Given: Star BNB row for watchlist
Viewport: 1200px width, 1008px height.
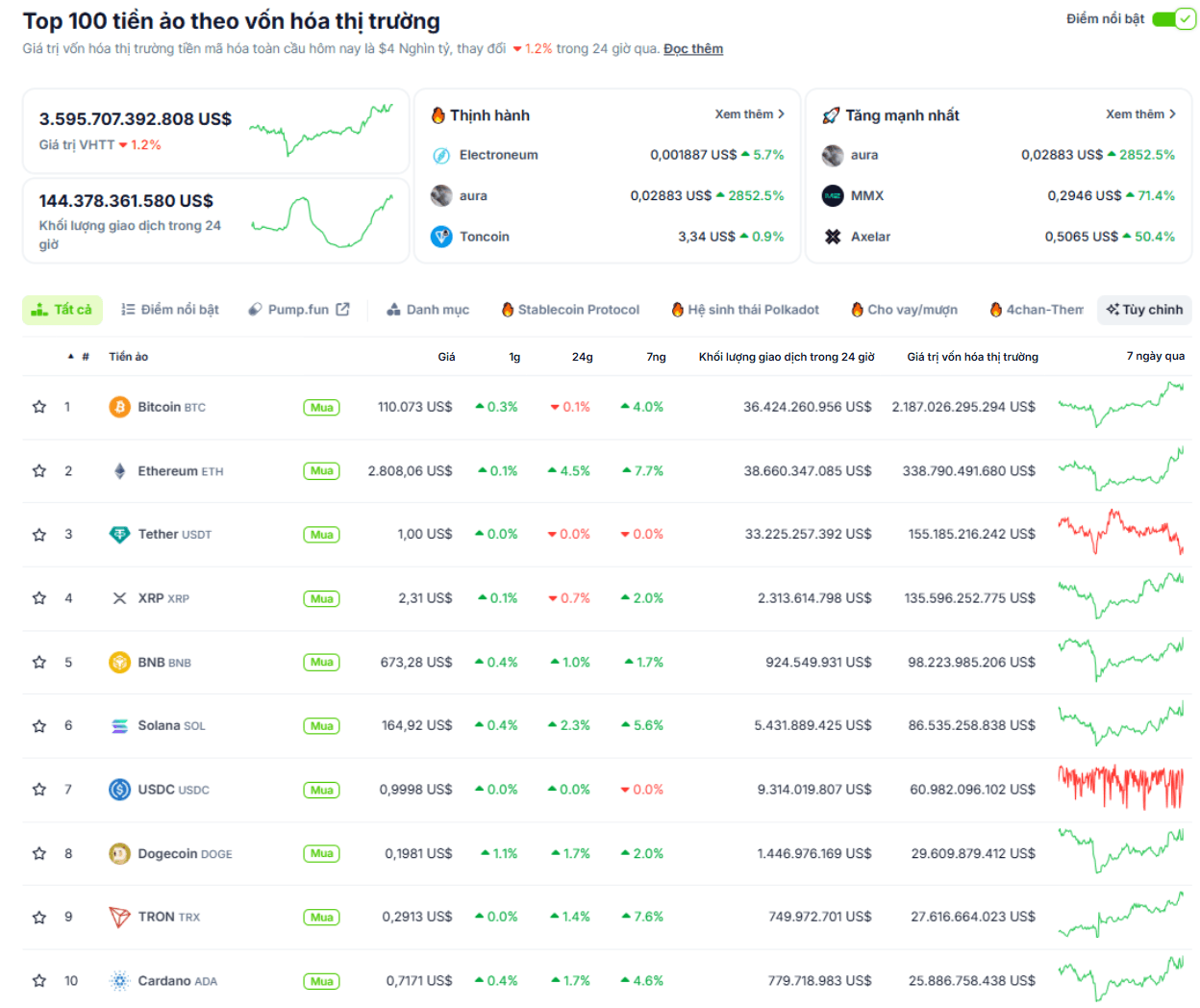Looking at the screenshot, I should coord(39,662).
